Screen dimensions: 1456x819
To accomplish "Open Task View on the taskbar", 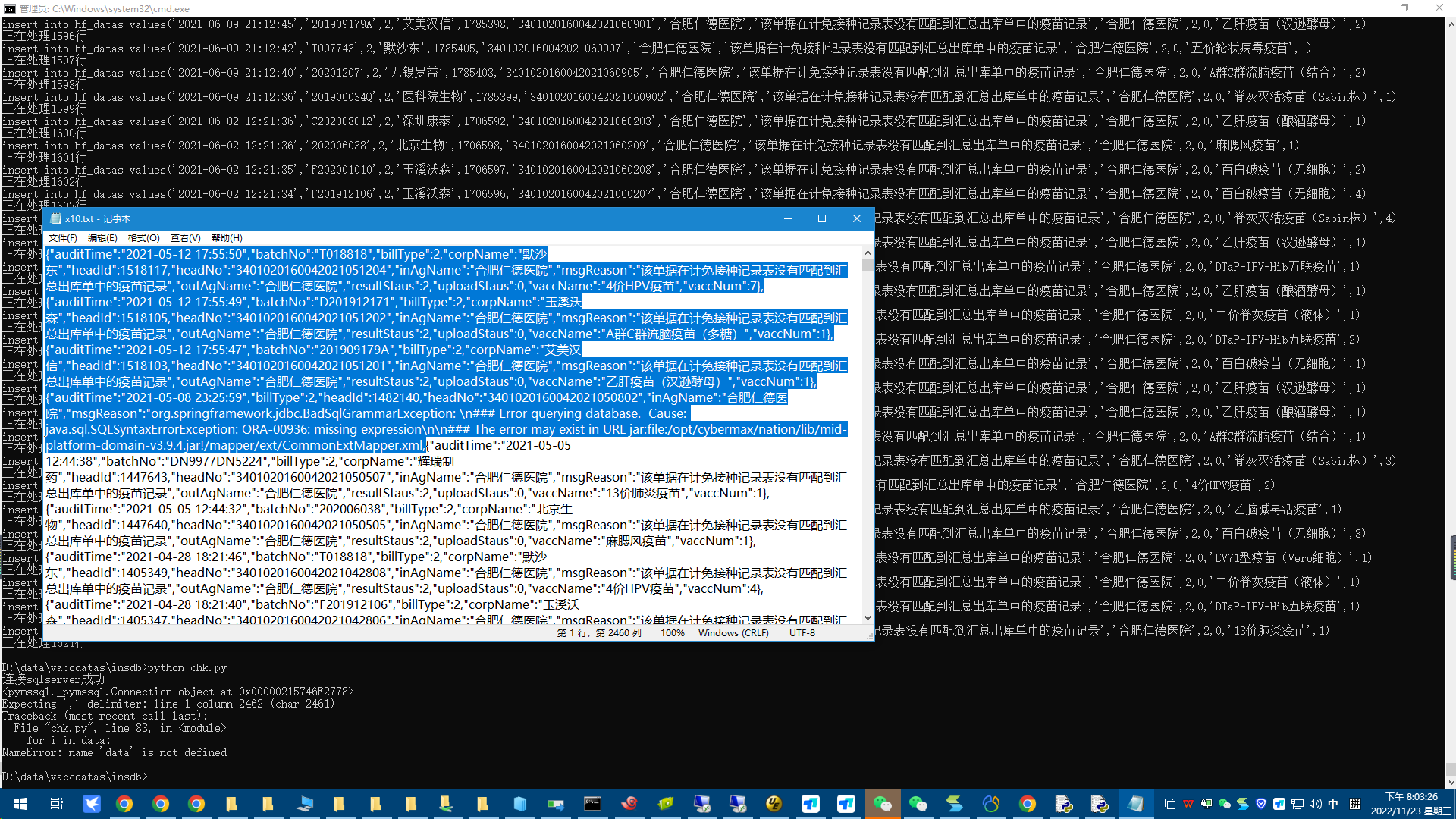I will (56, 804).
